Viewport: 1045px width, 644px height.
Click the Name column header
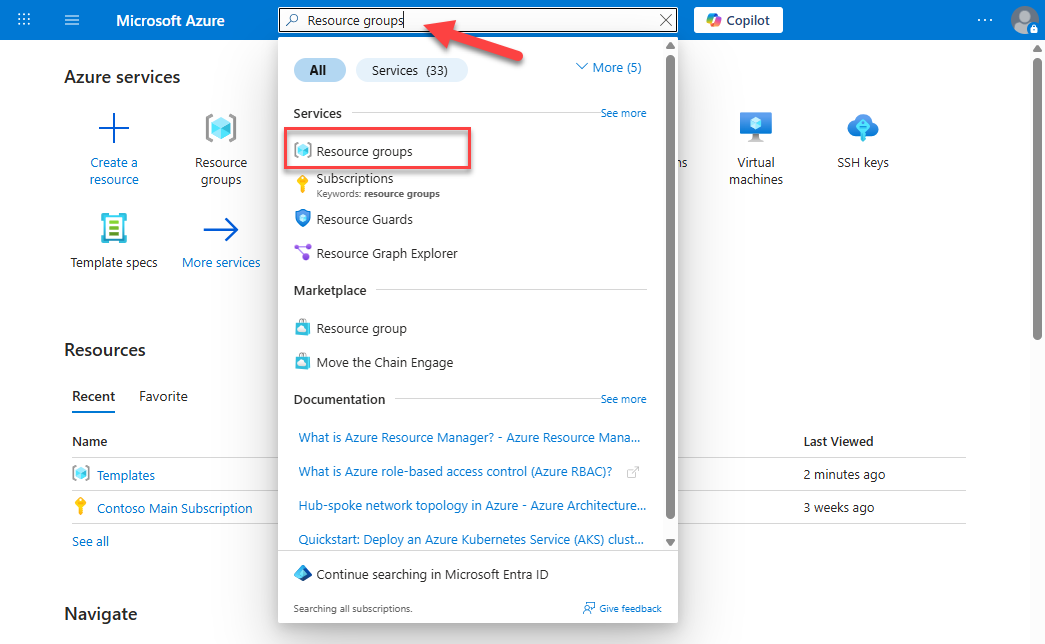click(x=90, y=441)
